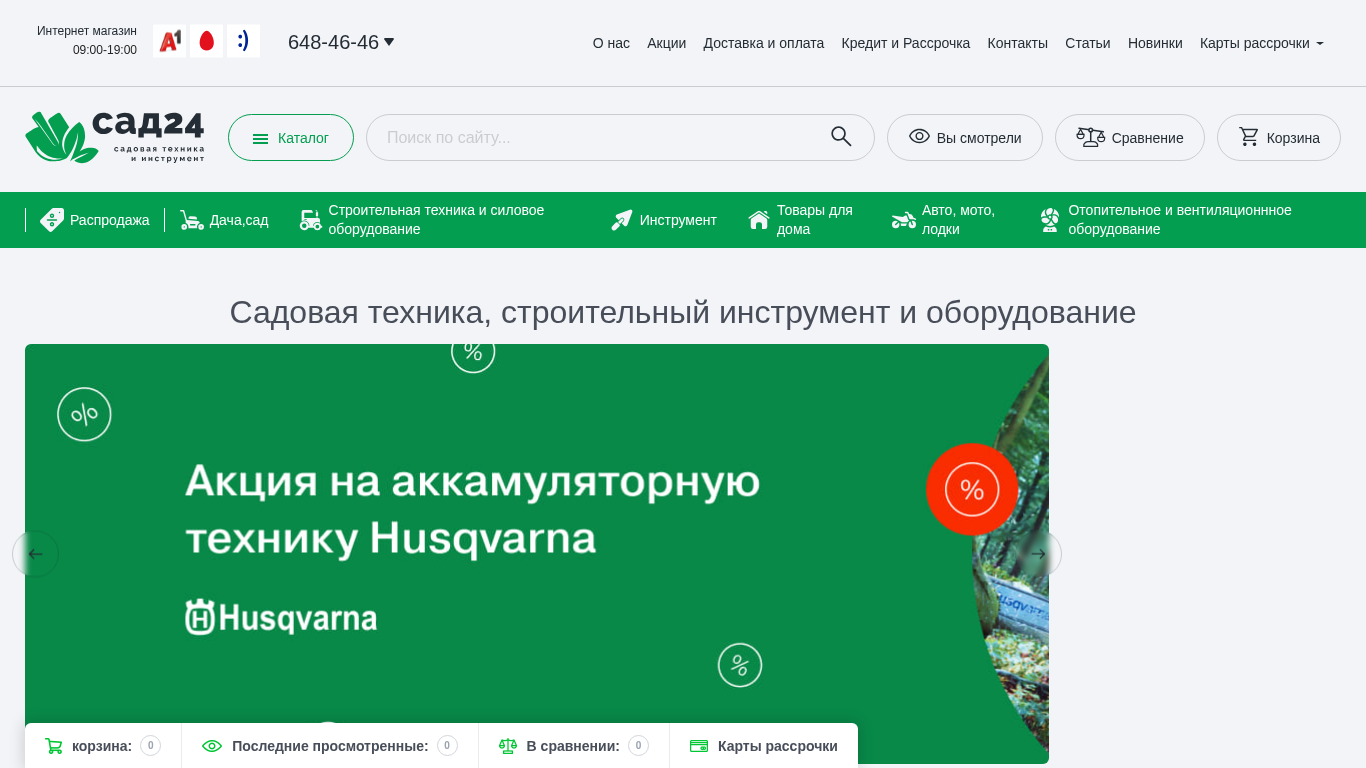
Task: Click the Сравнение button
Action: tap(1130, 137)
